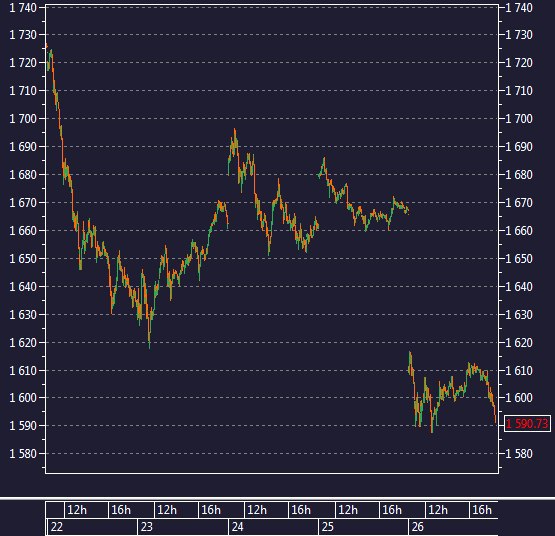Select day 25 on the date axis
The height and width of the screenshot is (536, 555).
pos(327,527)
